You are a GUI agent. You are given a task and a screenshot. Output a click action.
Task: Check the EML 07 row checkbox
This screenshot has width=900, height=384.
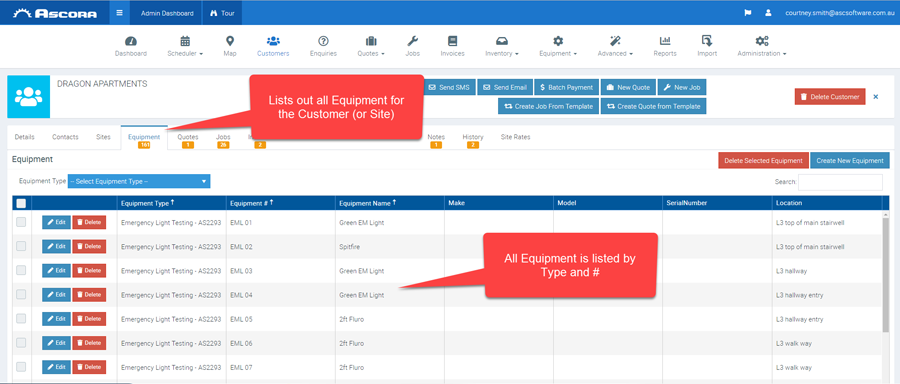21,367
